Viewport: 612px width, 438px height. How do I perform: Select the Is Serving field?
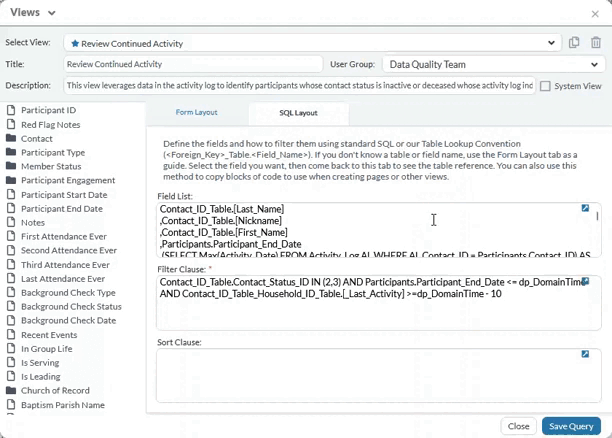40,363
